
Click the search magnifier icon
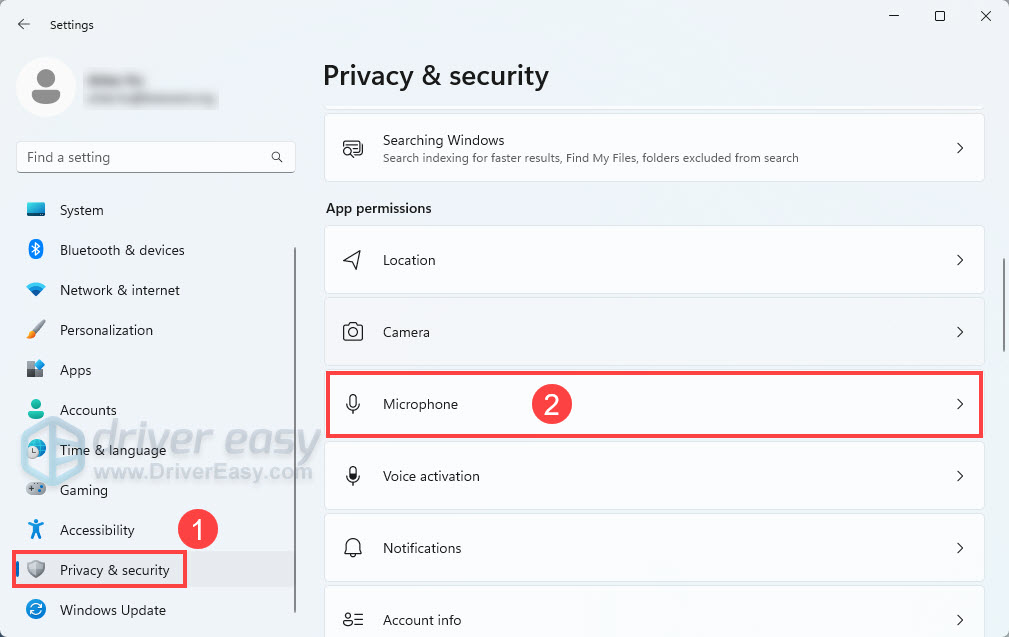pos(277,157)
